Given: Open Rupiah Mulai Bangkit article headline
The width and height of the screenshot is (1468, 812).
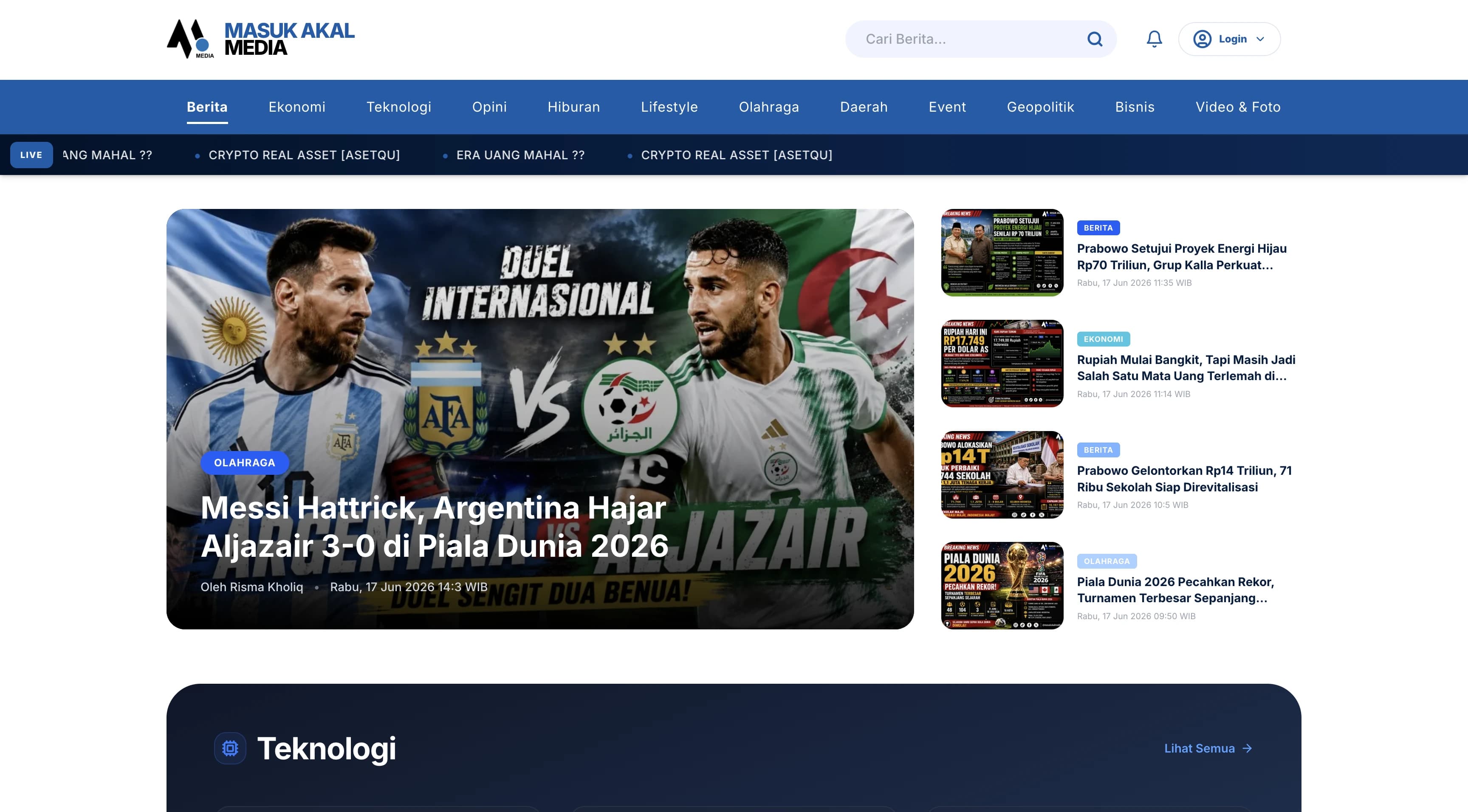Looking at the screenshot, I should tap(1186, 367).
